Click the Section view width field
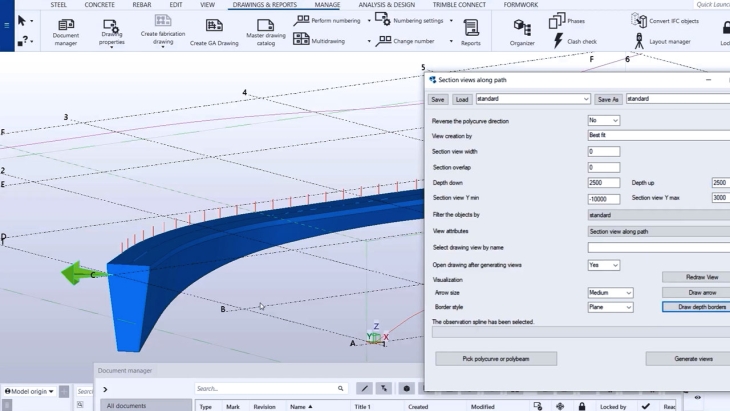The height and width of the screenshot is (411, 730). 604,152
